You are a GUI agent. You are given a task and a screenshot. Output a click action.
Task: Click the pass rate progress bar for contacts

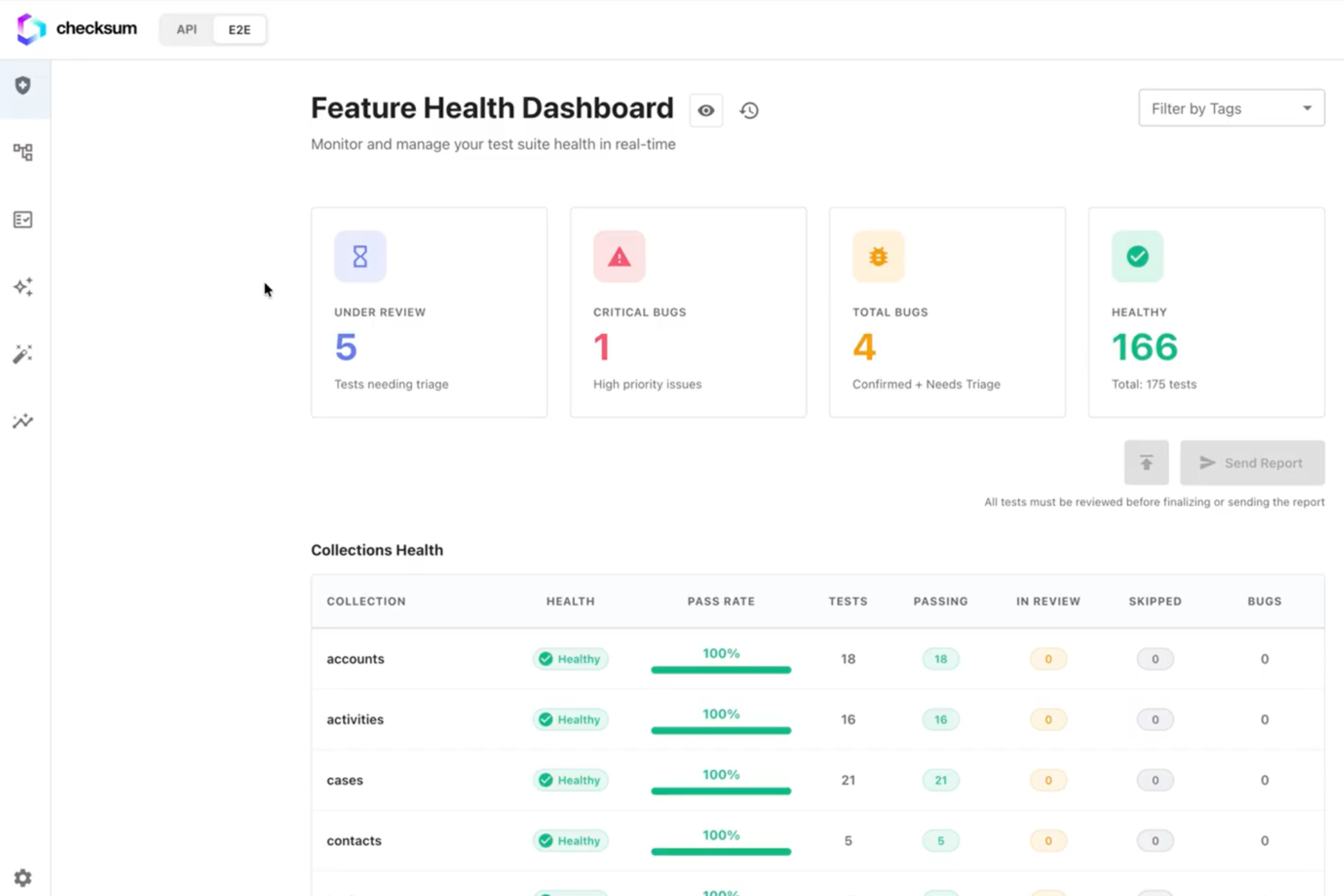pos(720,852)
